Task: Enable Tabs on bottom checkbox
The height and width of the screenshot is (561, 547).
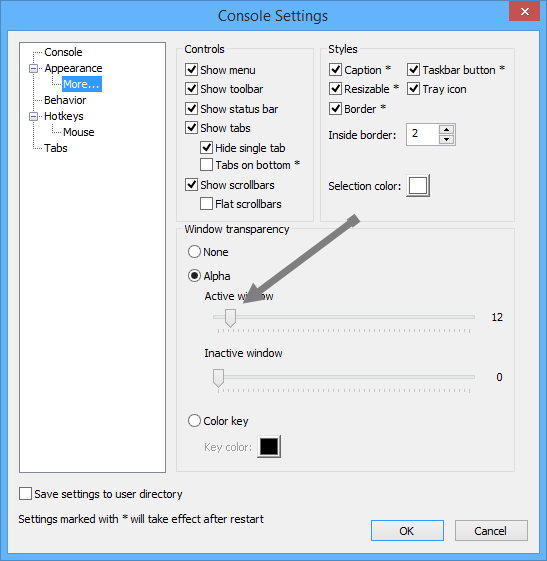Action: click(206, 165)
